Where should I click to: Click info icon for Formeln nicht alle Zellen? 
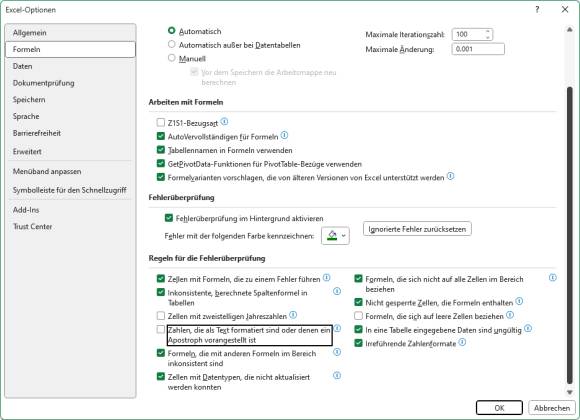pos(553,278)
